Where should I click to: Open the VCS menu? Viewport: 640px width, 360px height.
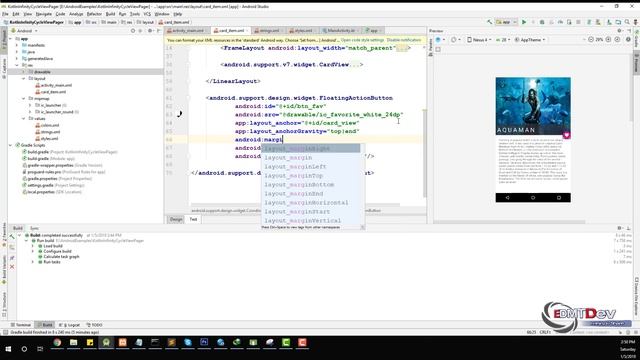(147, 14)
